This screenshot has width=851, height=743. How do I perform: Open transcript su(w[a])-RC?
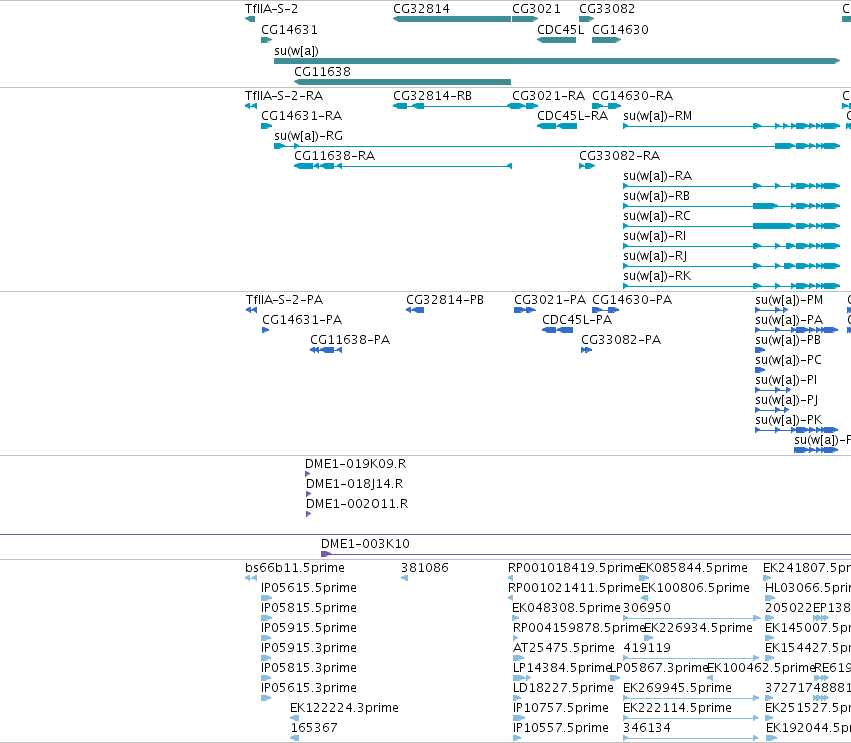point(657,216)
